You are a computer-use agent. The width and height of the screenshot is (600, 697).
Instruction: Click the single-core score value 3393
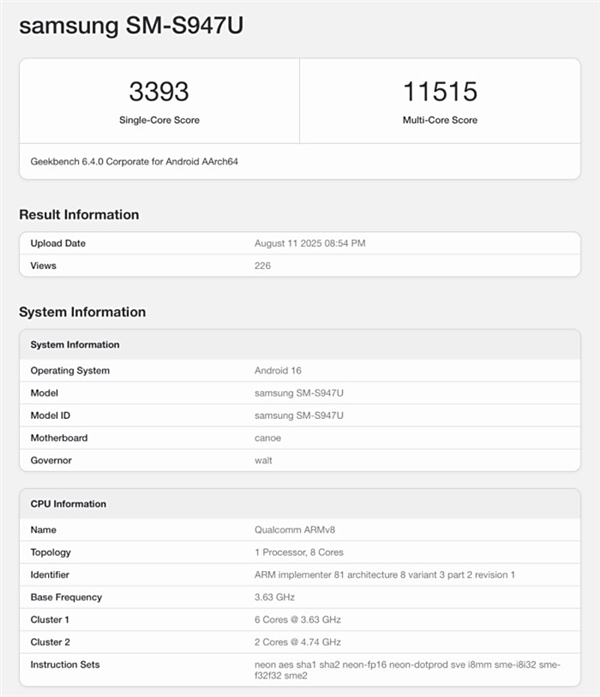coord(159,92)
